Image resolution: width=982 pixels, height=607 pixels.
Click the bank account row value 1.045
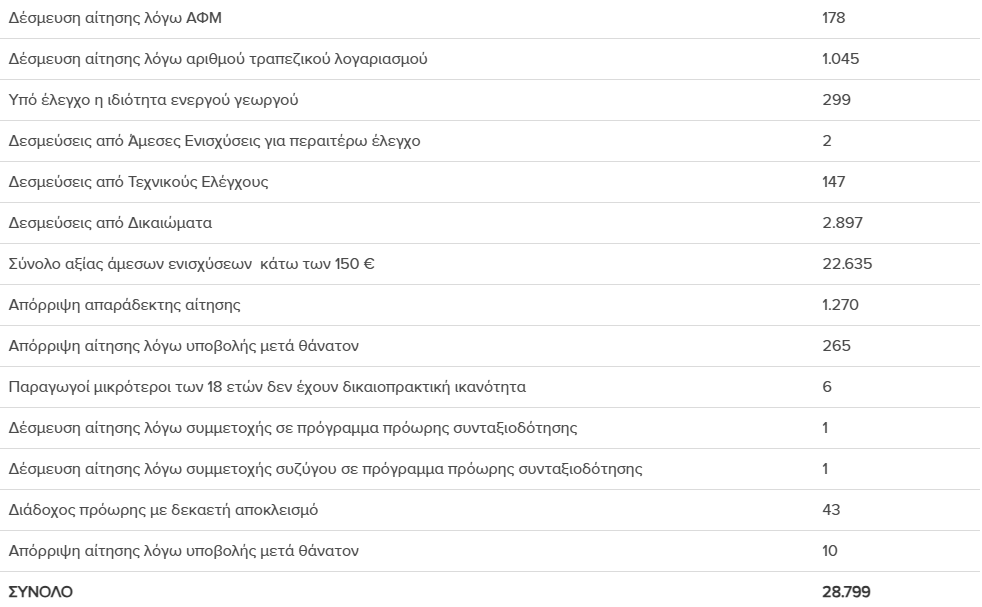[x=840, y=59]
